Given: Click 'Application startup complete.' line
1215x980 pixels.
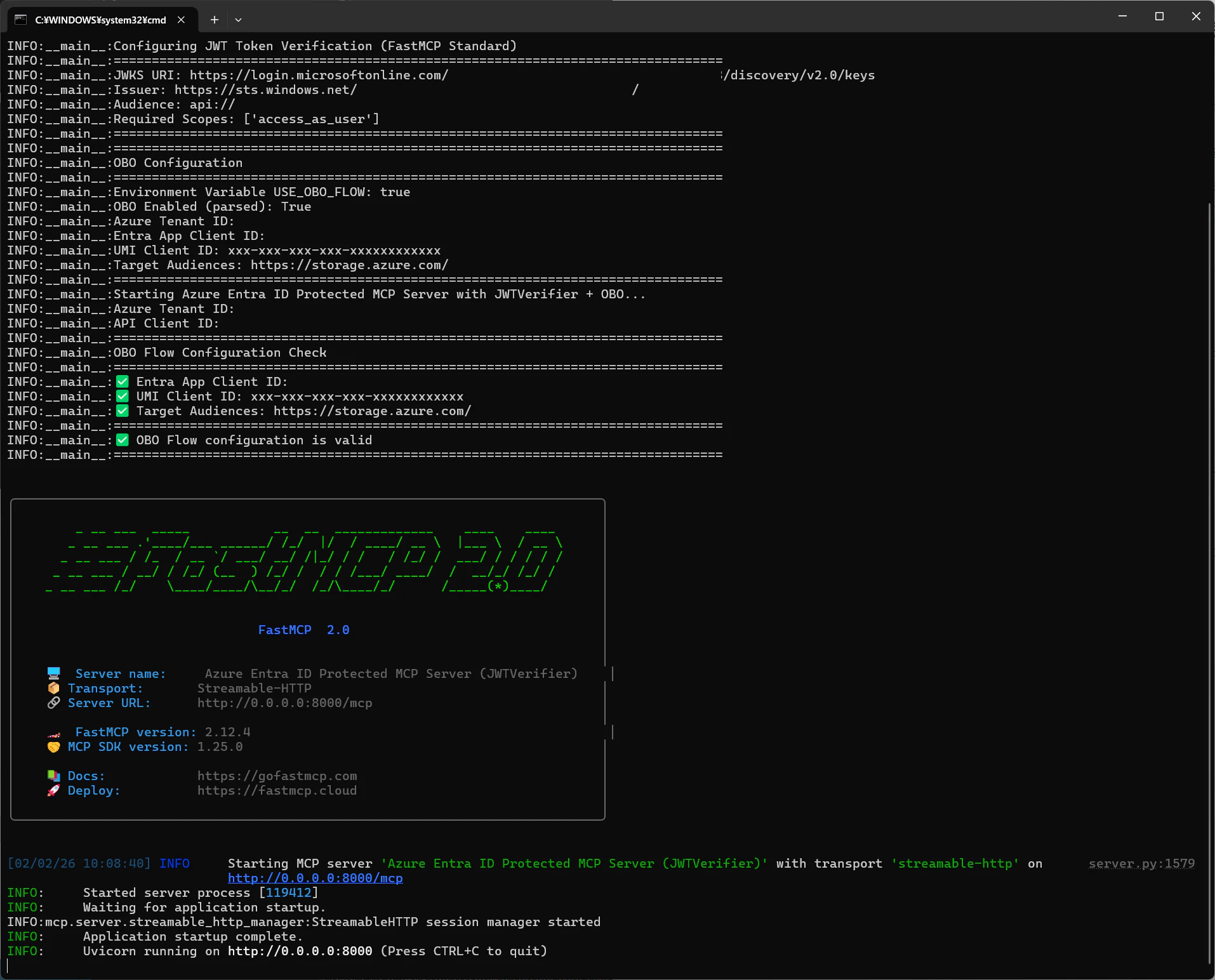Looking at the screenshot, I should point(155,936).
